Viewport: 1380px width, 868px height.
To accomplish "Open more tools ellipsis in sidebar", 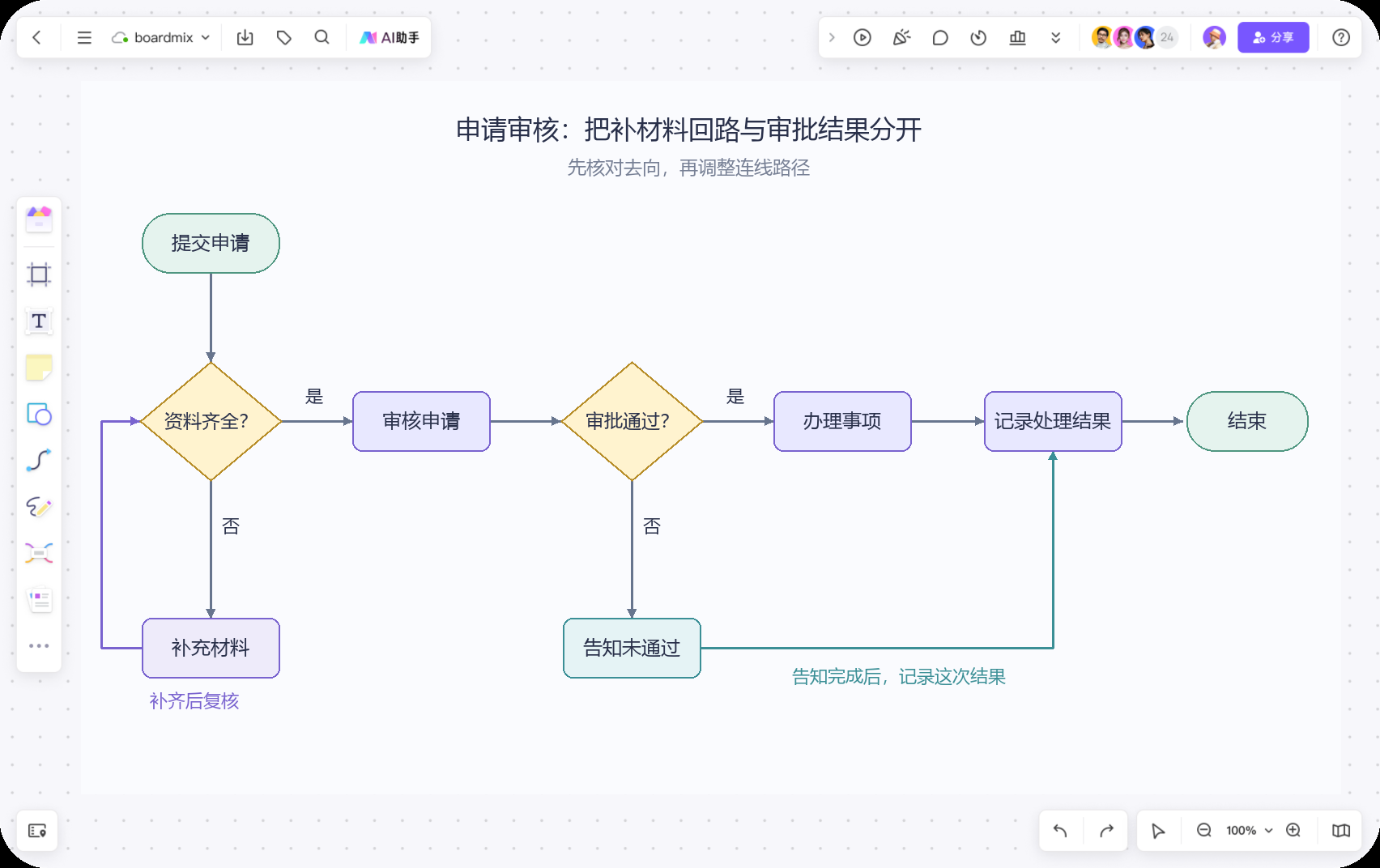I will pos(39,645).
